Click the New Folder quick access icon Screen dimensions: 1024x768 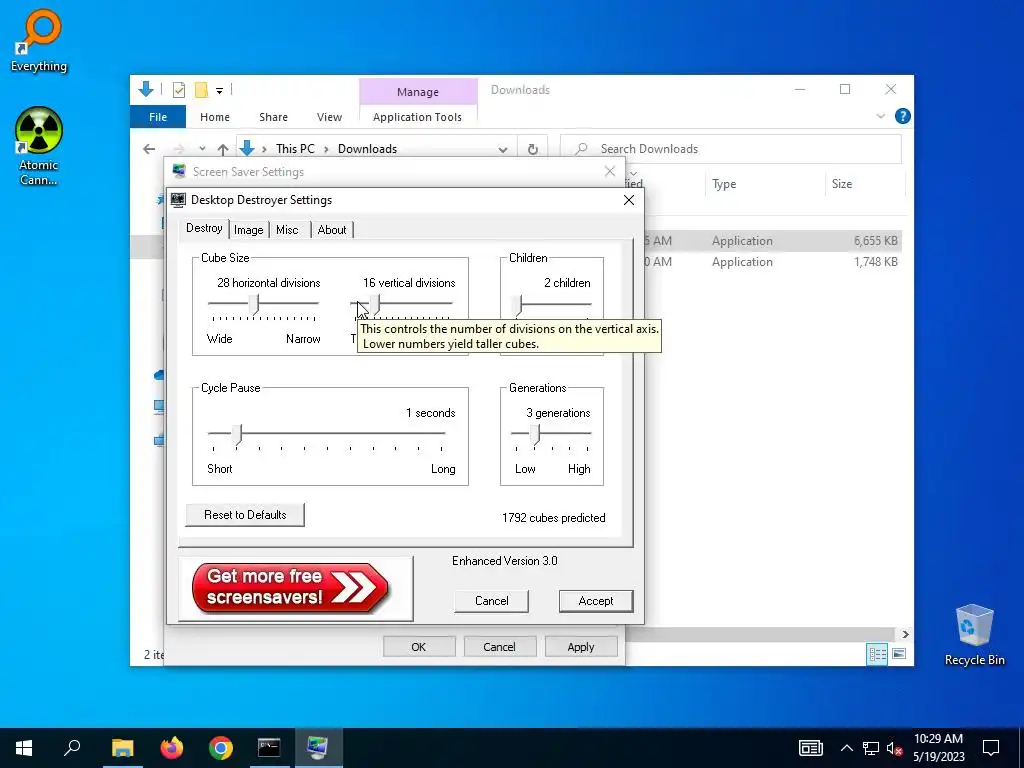[x=201, y=90]
